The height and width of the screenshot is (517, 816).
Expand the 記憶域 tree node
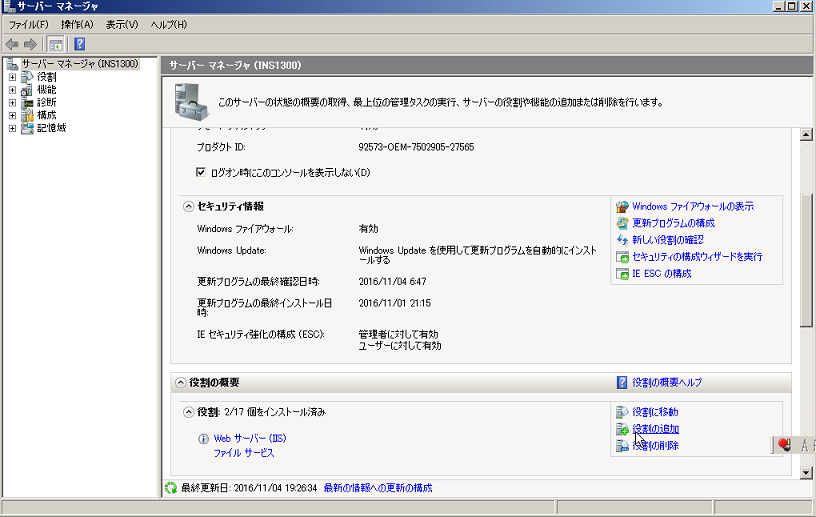12,128
